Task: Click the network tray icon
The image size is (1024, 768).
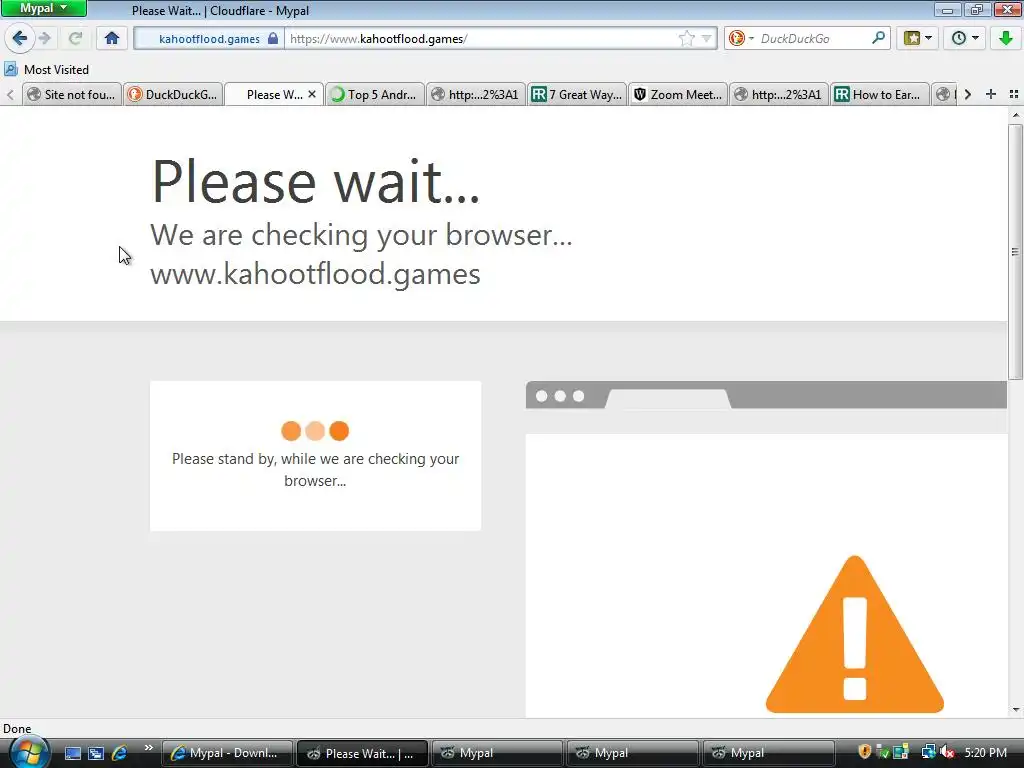Action: 928,752
